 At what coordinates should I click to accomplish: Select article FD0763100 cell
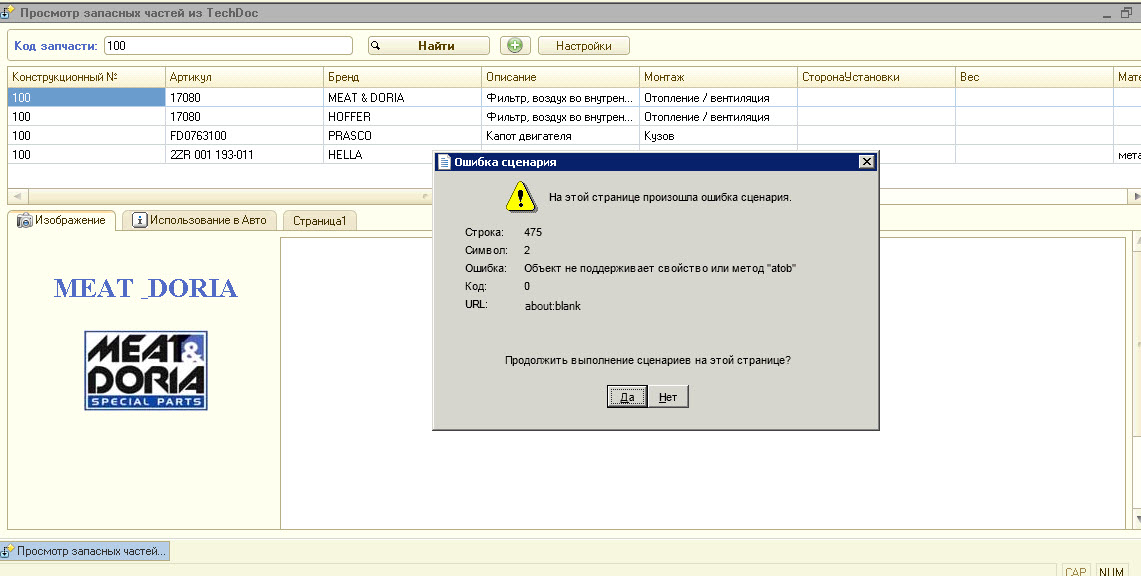244,135
